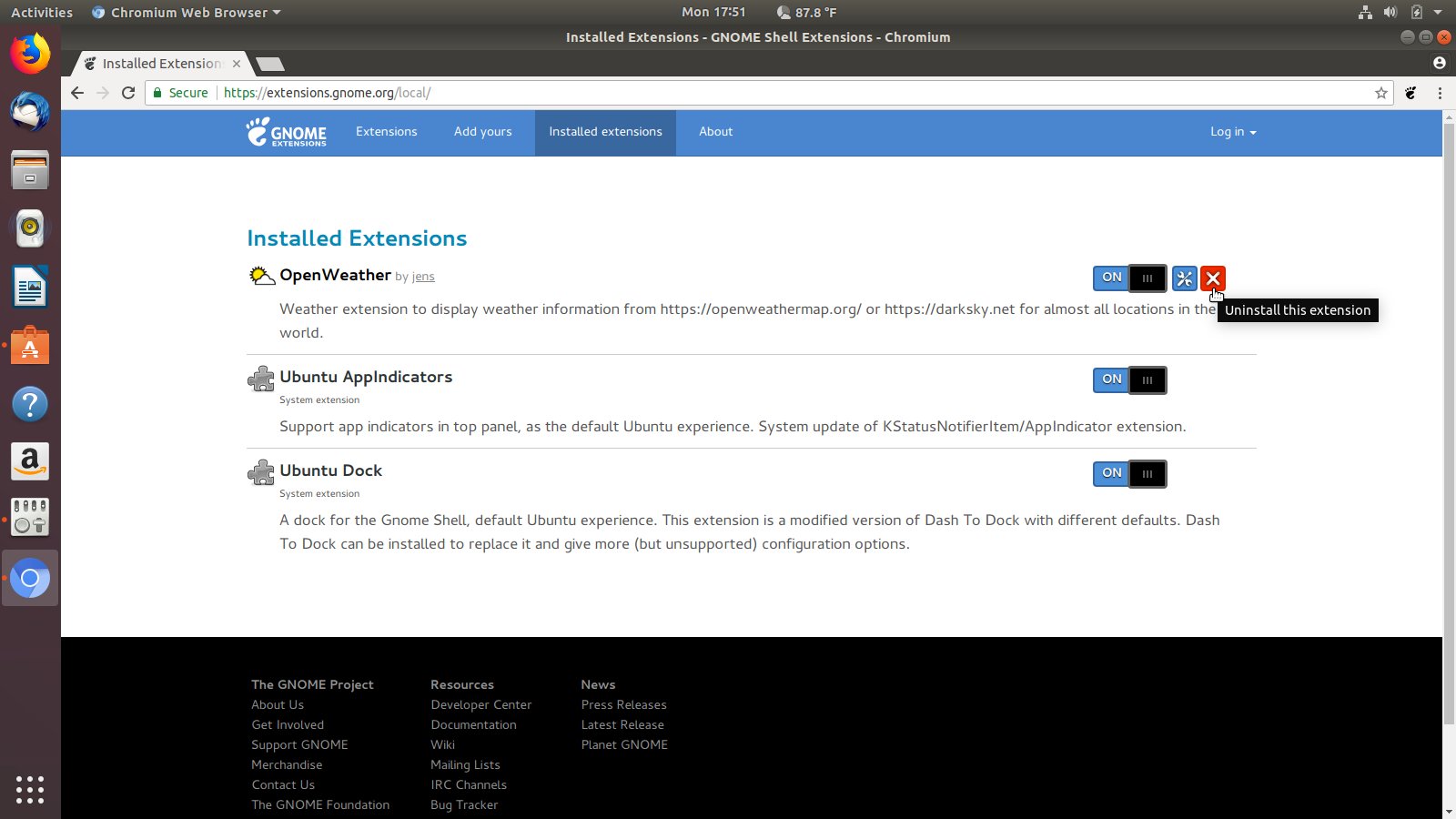Select Installed extensions nav tab
The image size is (1456, 819).
coord(605,132)
